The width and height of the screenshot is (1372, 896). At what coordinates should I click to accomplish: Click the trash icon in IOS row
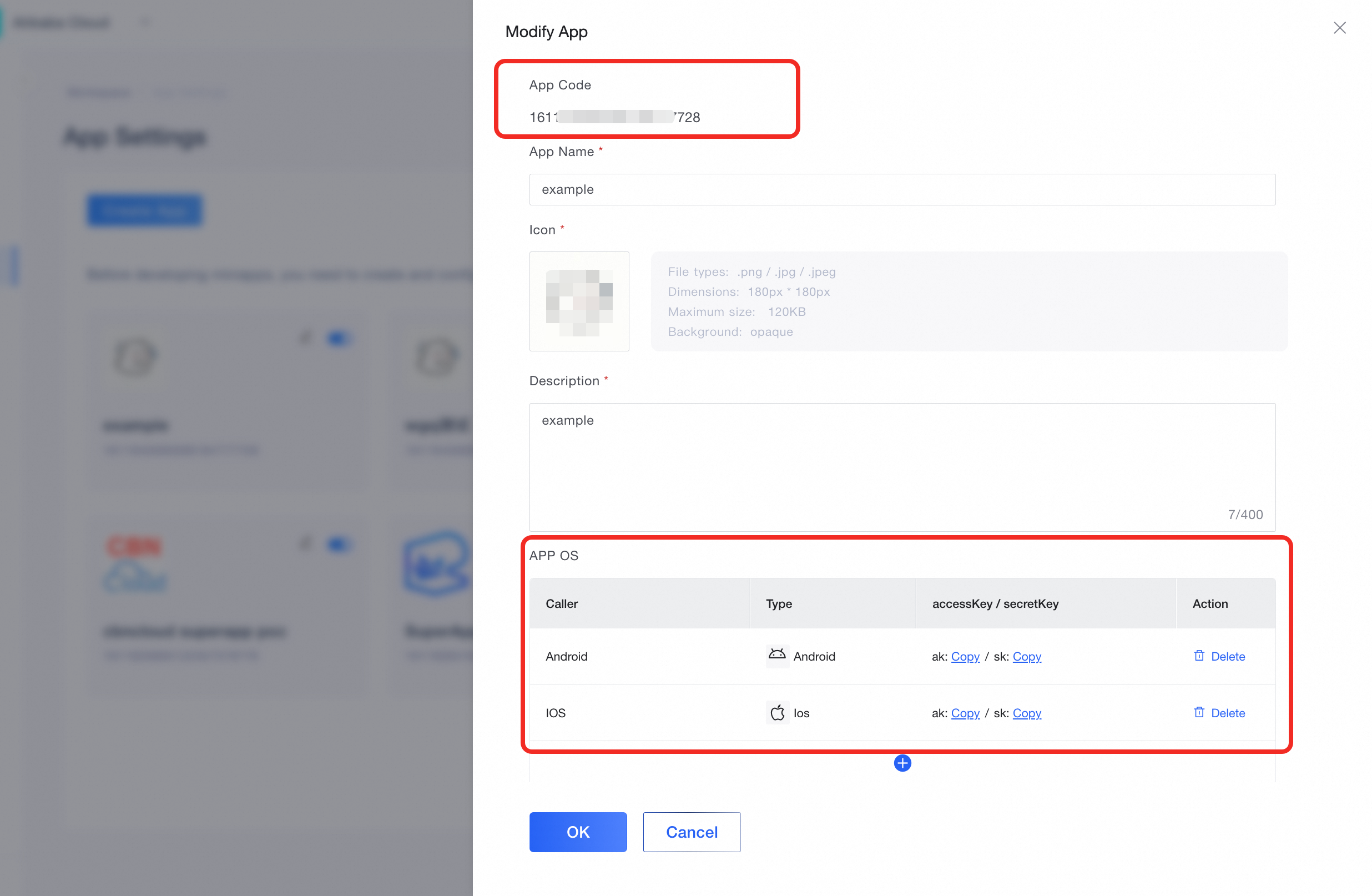pos(1199,712)
